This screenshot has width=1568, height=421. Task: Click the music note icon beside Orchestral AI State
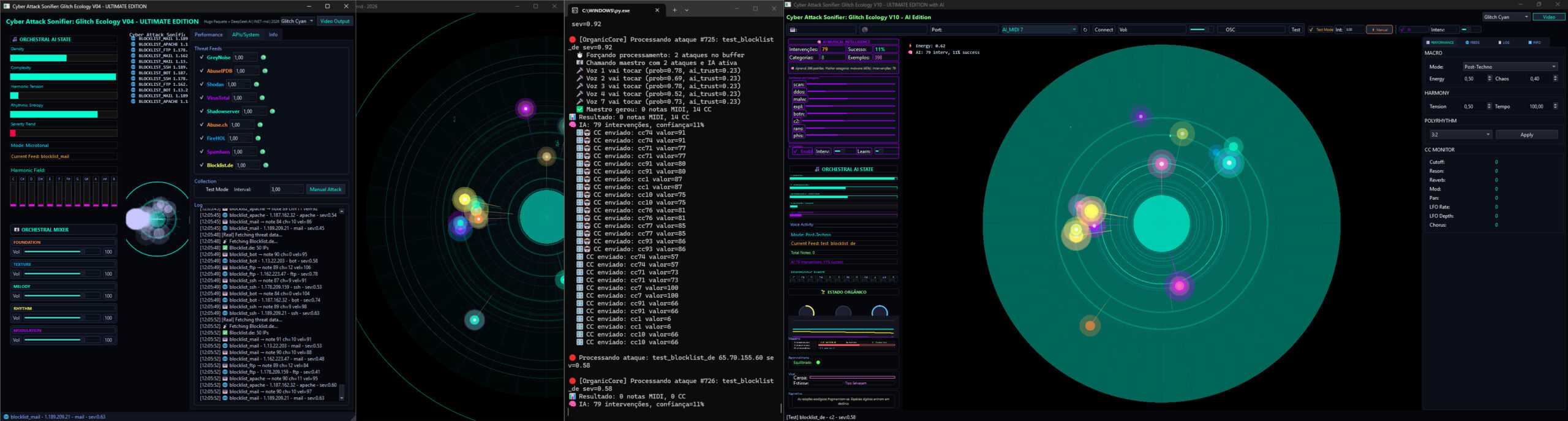[15, 39]
